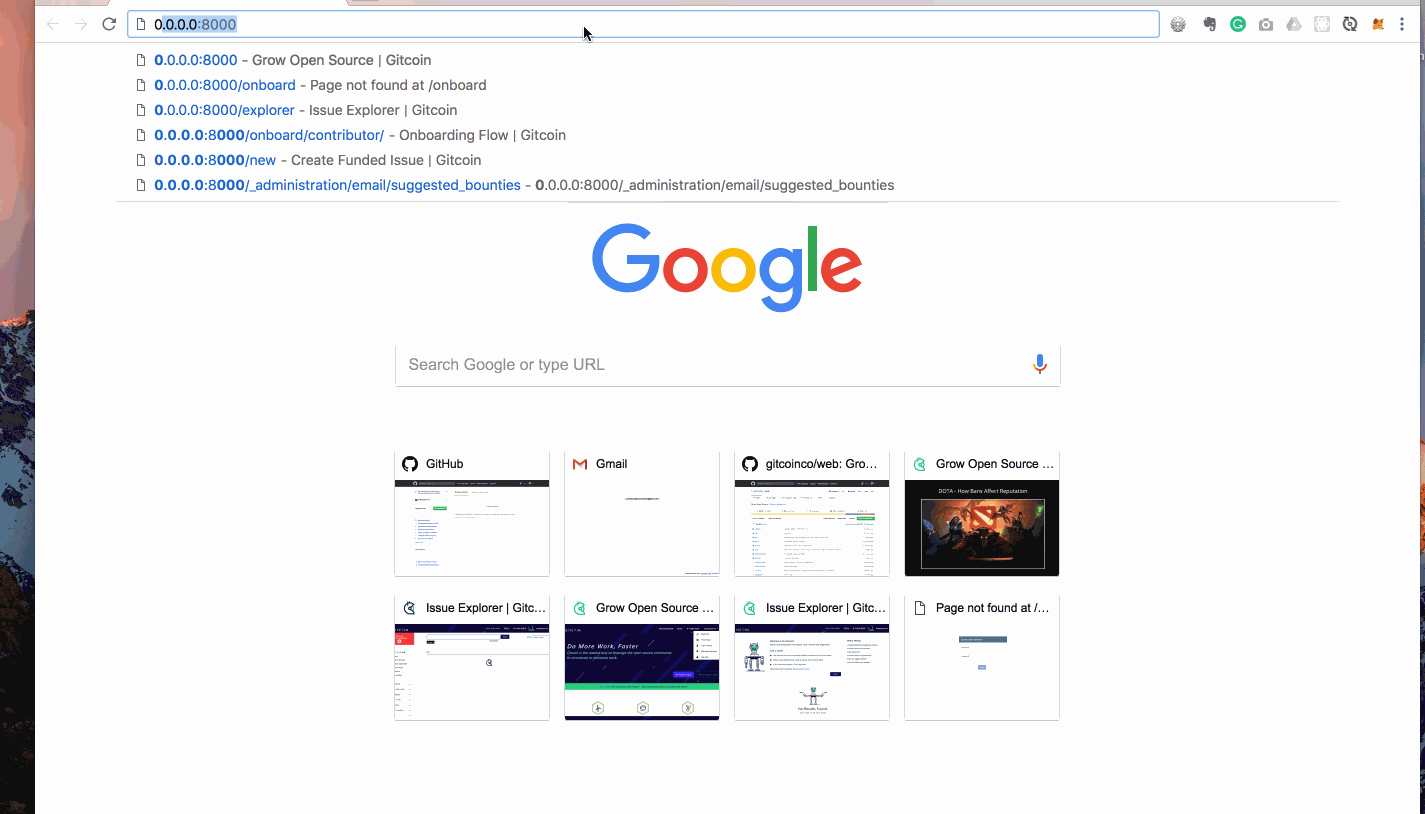Click the gitcoinco/web tile favicon
This screenshot has height=814, width=1425.
750,464
